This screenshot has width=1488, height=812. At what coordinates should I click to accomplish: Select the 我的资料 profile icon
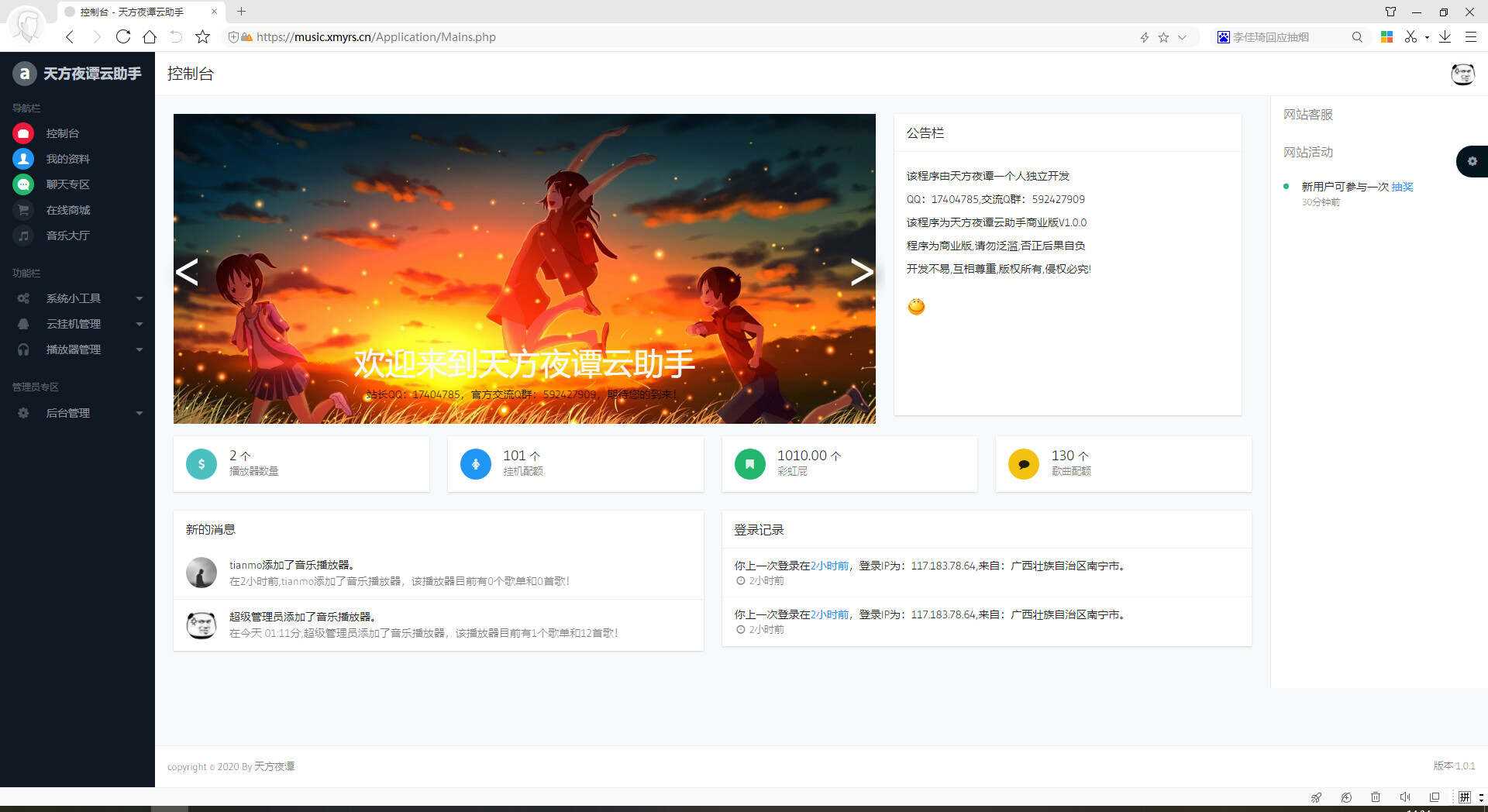pos(23,158)
